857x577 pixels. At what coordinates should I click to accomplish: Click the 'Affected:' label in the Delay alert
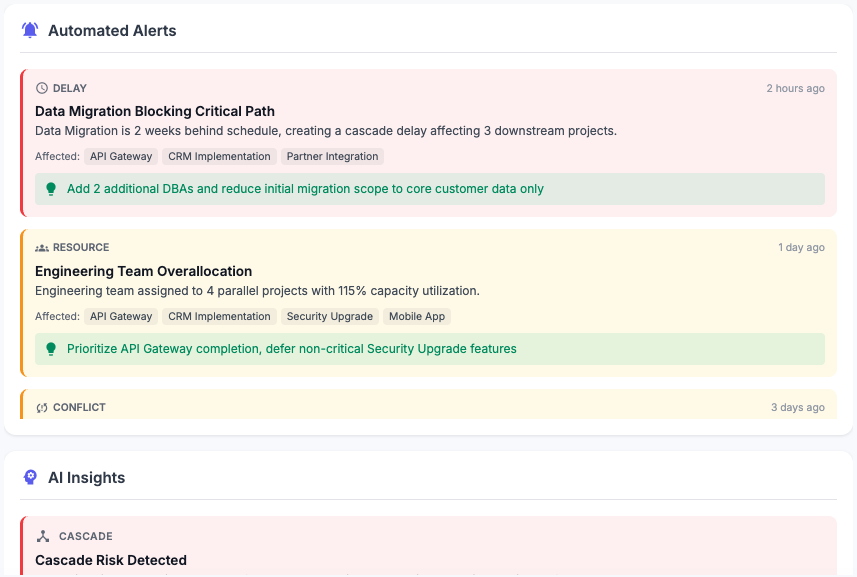(x=57, y=156)
